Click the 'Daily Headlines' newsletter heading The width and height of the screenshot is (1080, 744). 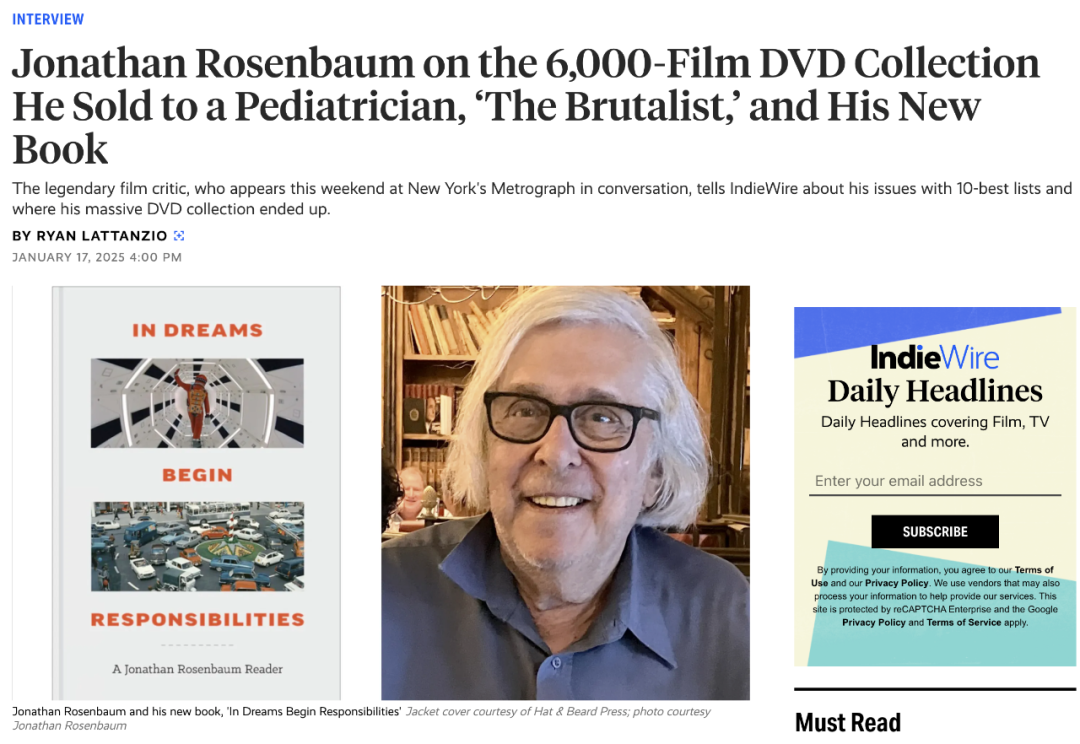point(935,391)
